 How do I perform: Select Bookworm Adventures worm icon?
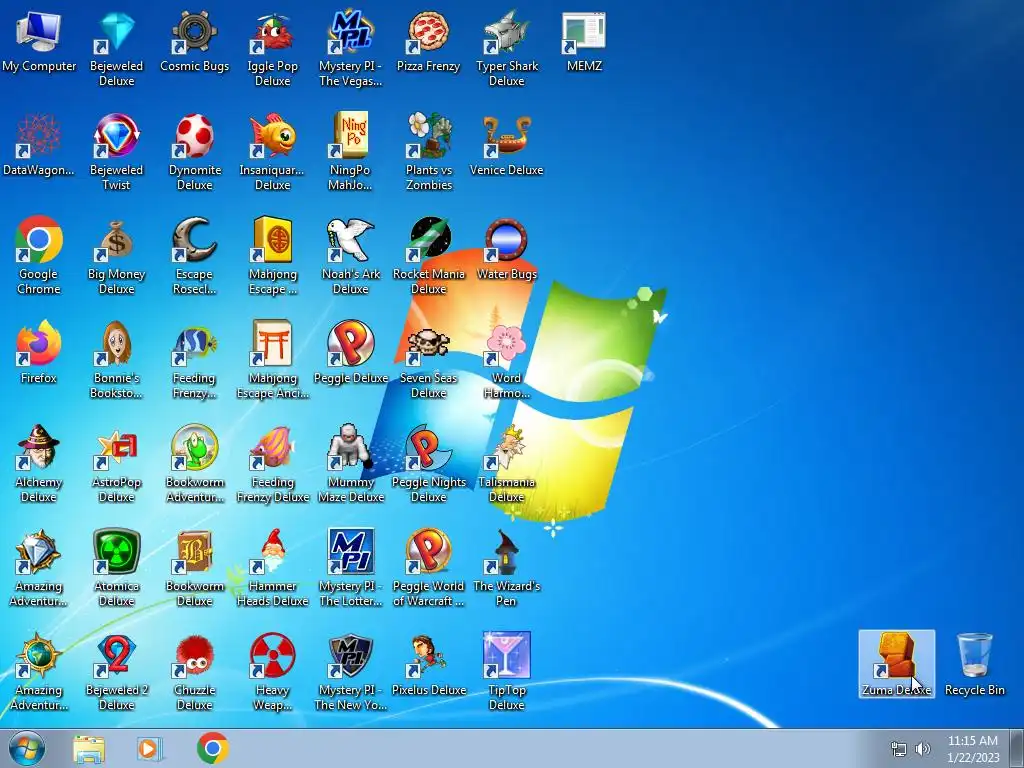195,447
